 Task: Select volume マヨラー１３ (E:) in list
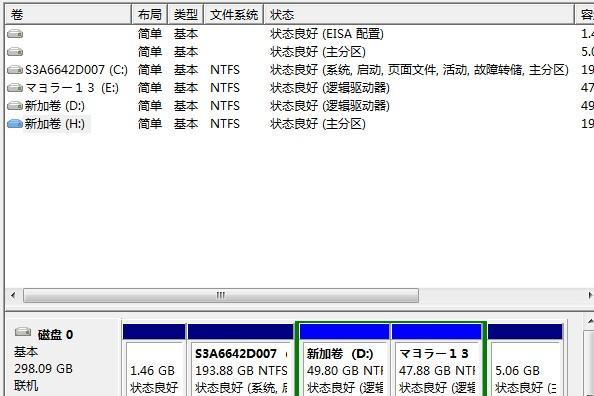pos(72,88)
